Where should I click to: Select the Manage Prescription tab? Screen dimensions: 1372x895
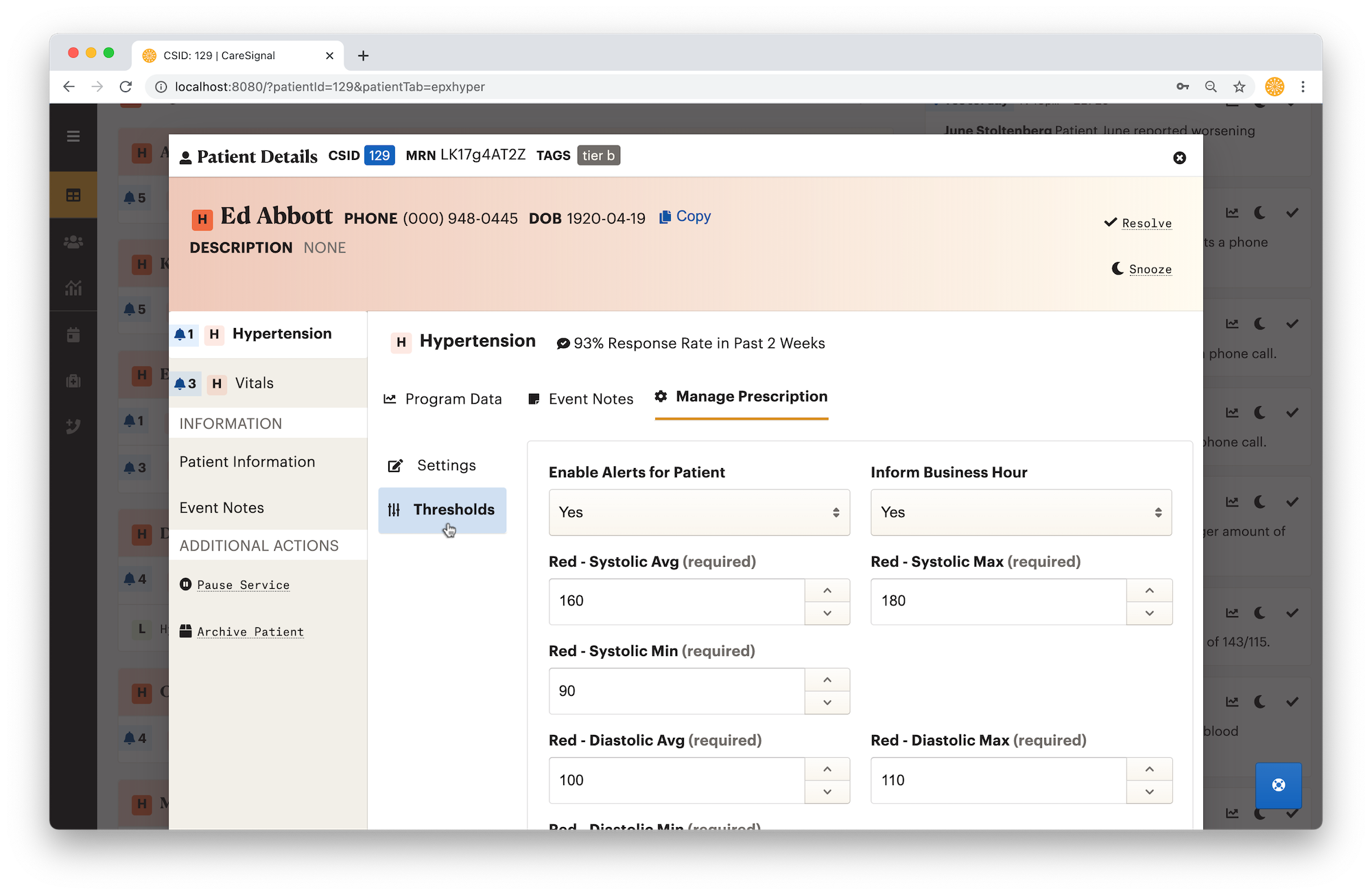[x=742, y=397]
